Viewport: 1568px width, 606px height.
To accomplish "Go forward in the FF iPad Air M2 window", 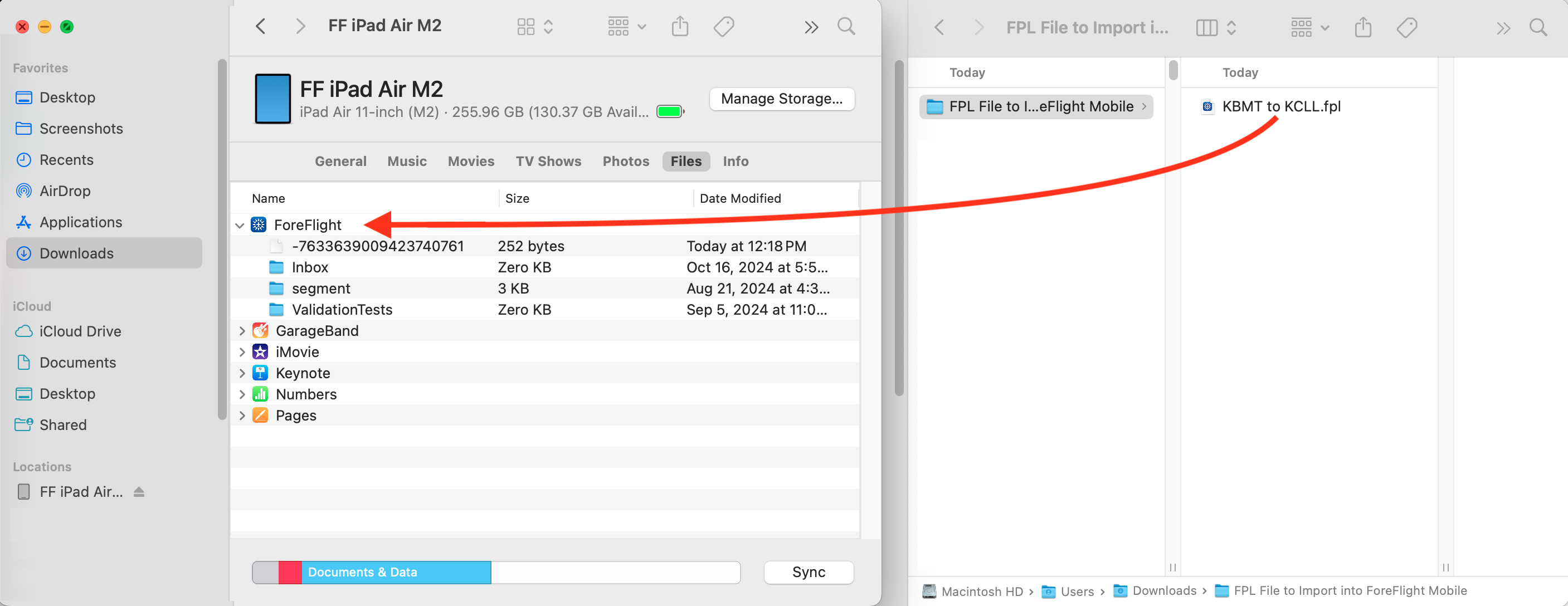I will (x=299, y=26).
